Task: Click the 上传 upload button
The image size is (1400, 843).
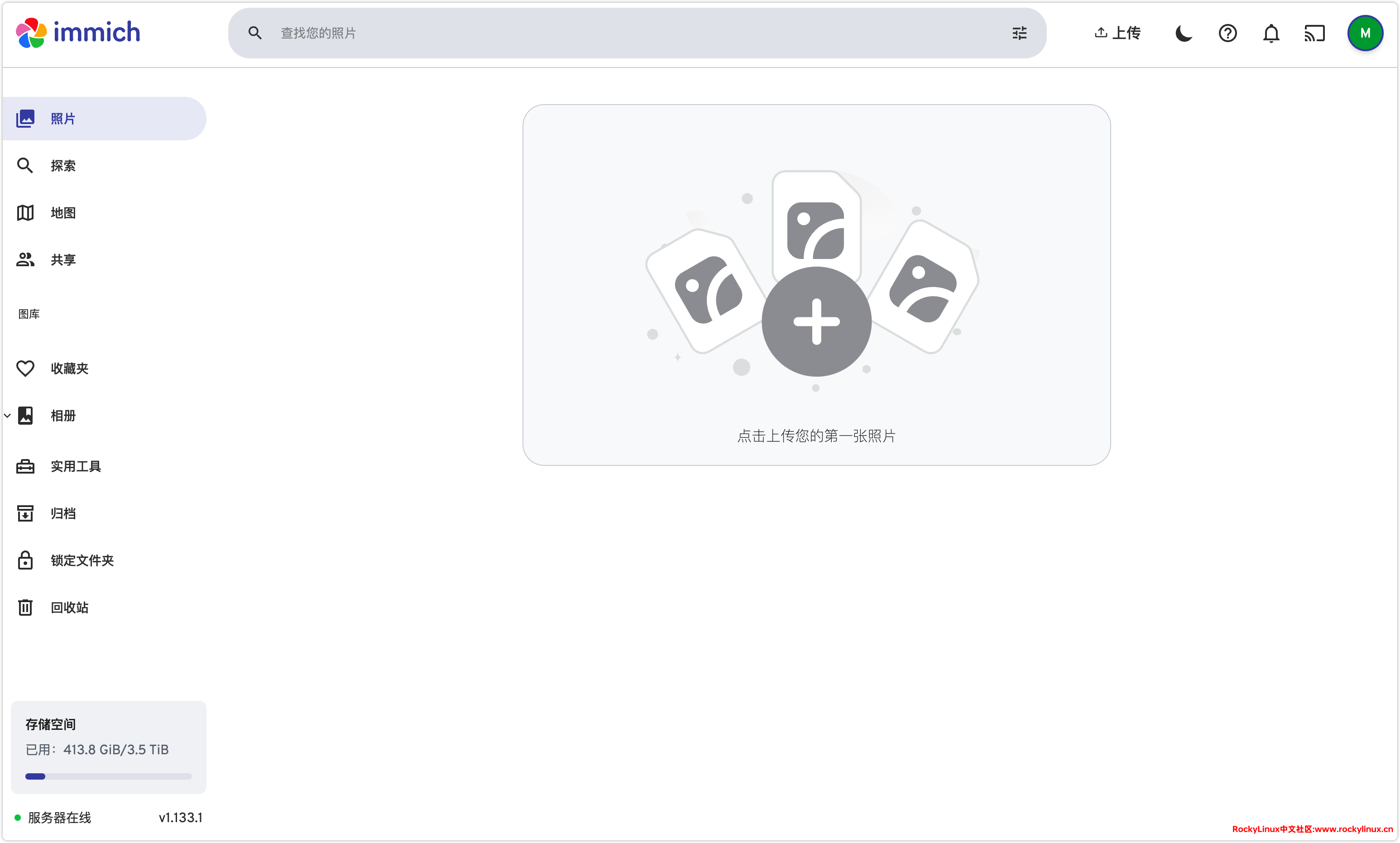Action: pyautogui.click(x=1117, y=33)
